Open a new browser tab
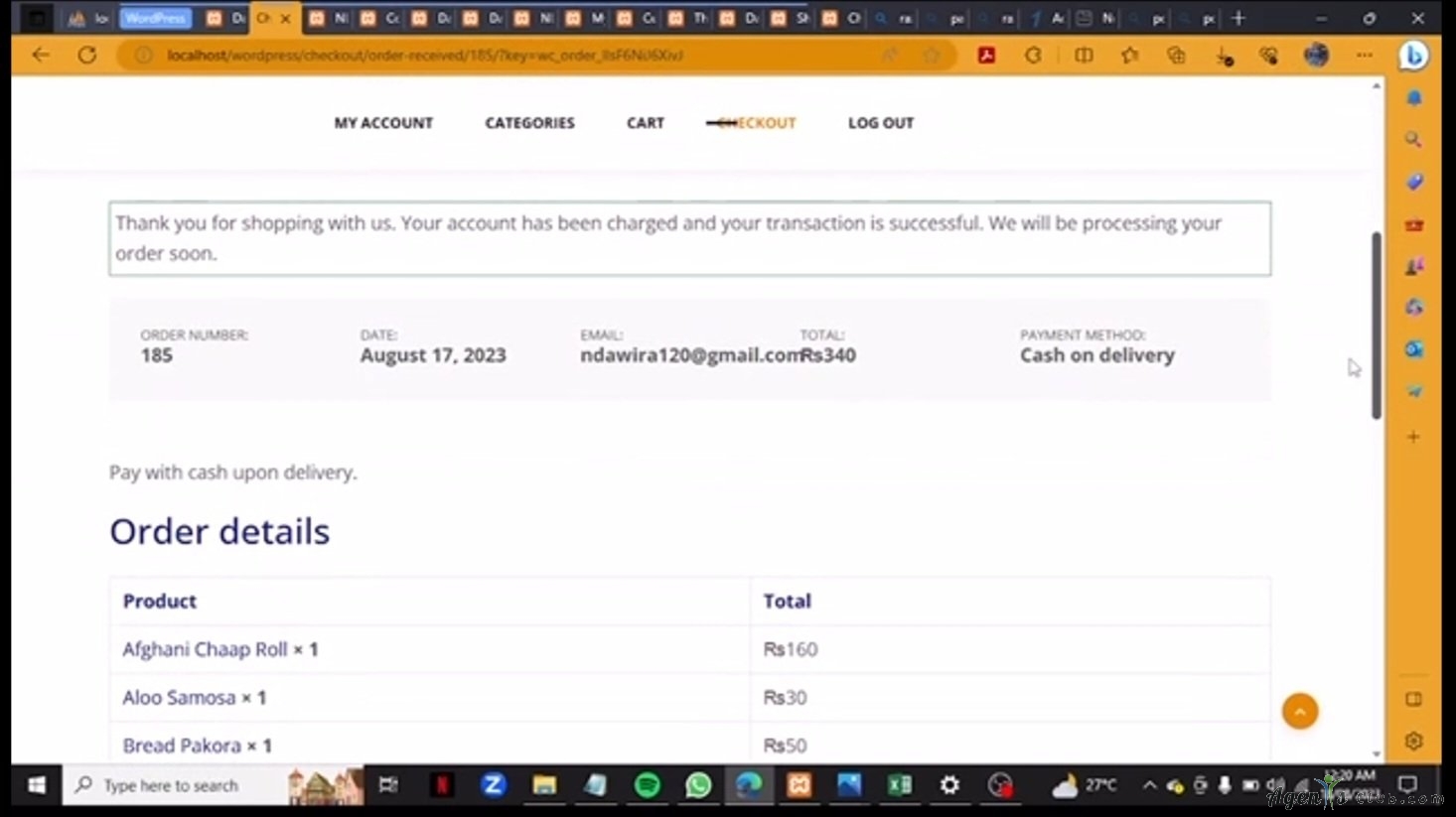Viewport: 1456px width, 817px height. click(x=1238, y=18)
